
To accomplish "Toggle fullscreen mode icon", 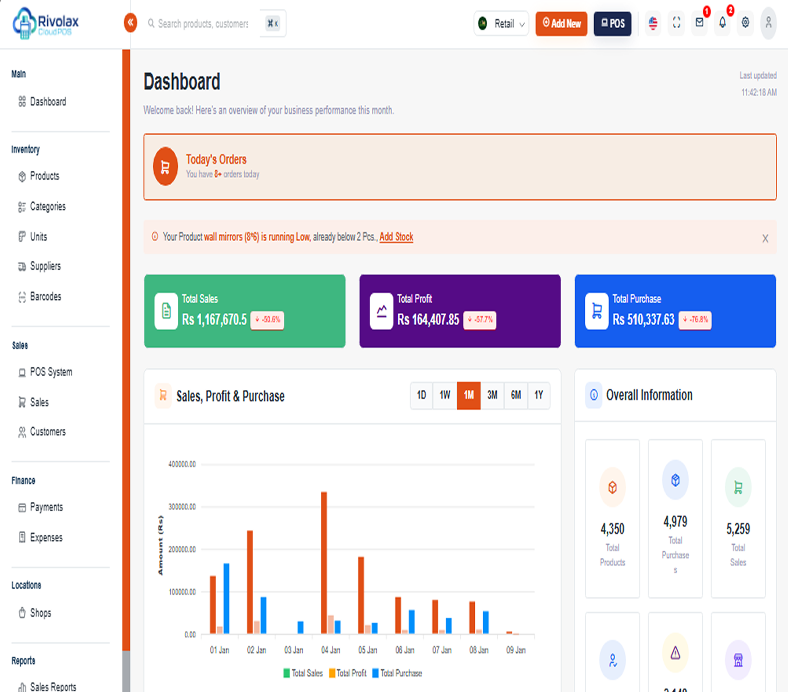I will pos(676,23).
